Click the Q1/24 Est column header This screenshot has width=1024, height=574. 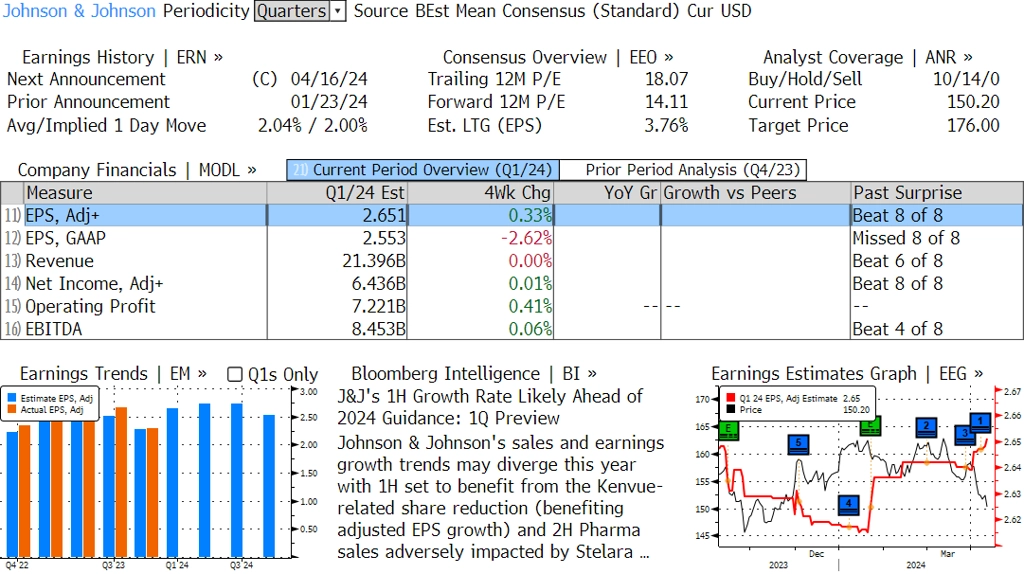click(337, 193)
